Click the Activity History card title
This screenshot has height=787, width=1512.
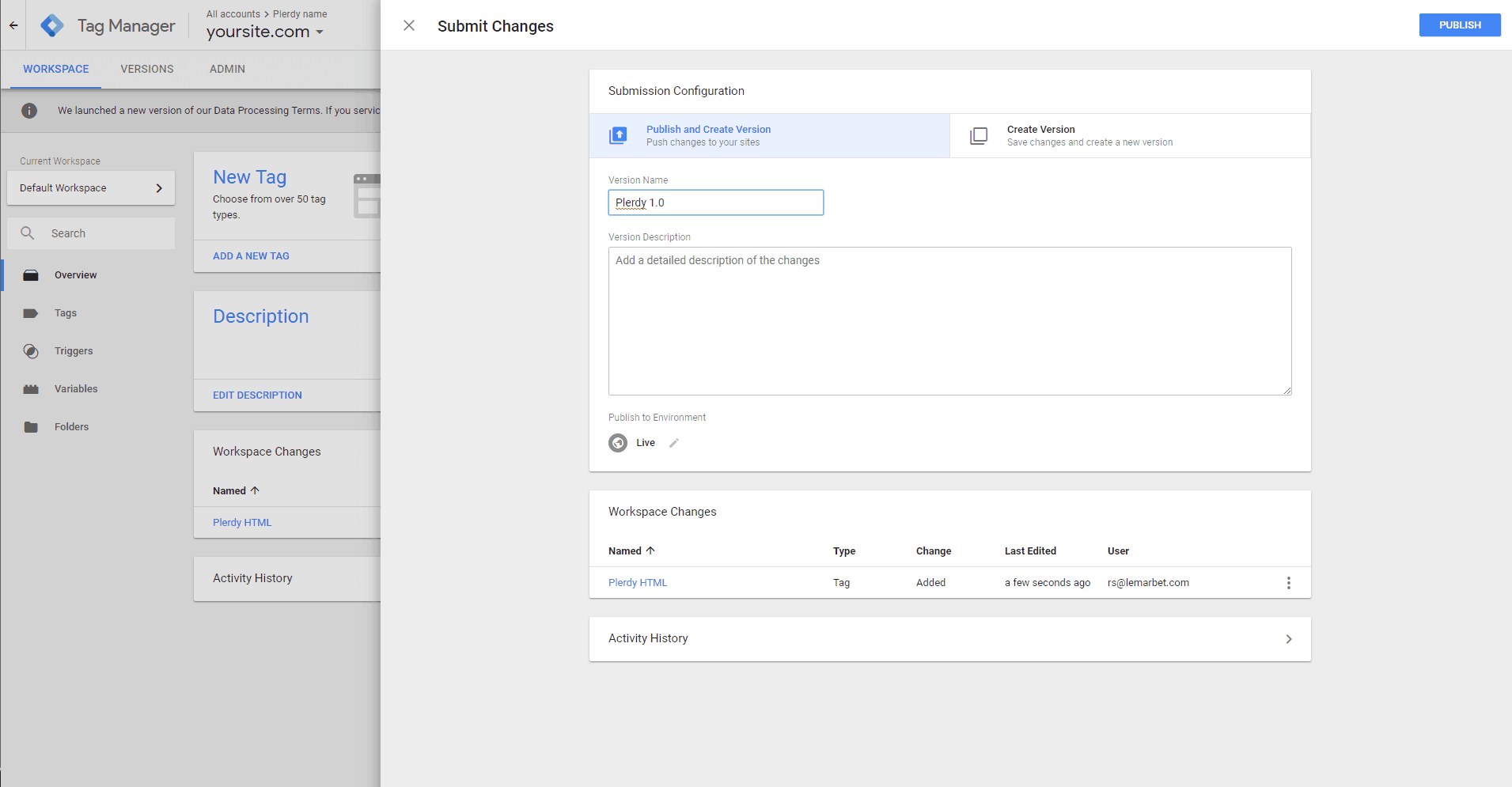pos(648,638)
